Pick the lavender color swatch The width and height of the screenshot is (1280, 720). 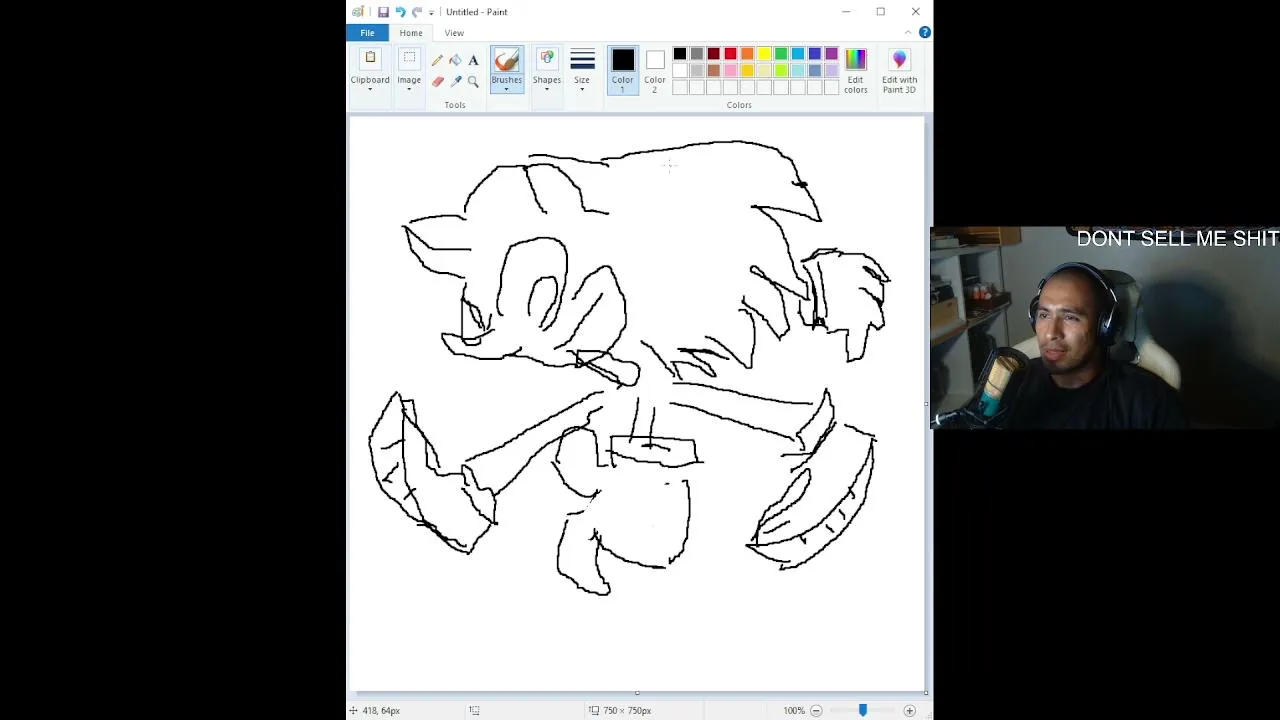[x=831, y=71]
